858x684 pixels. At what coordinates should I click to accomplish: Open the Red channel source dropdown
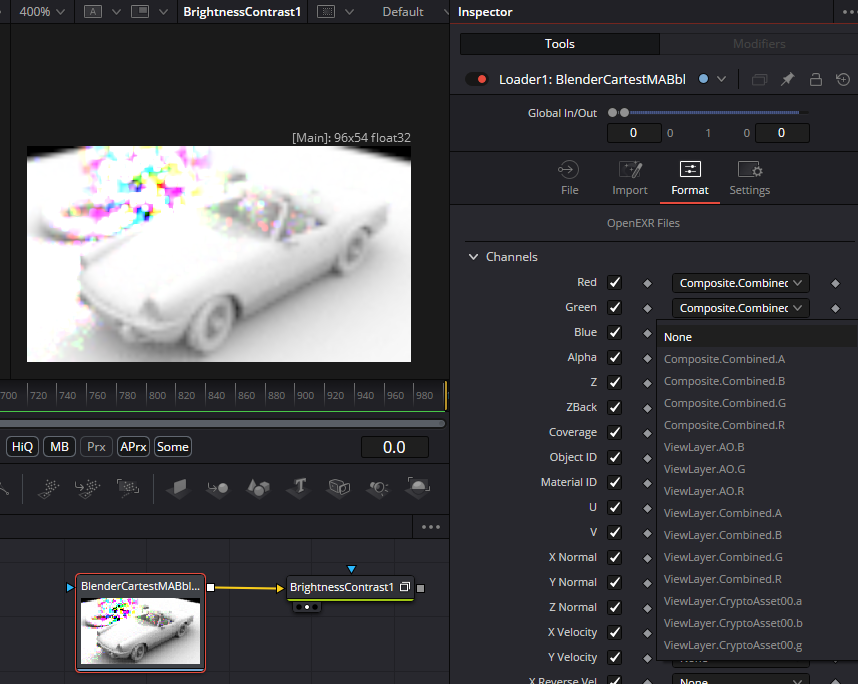tap(740, 283)
